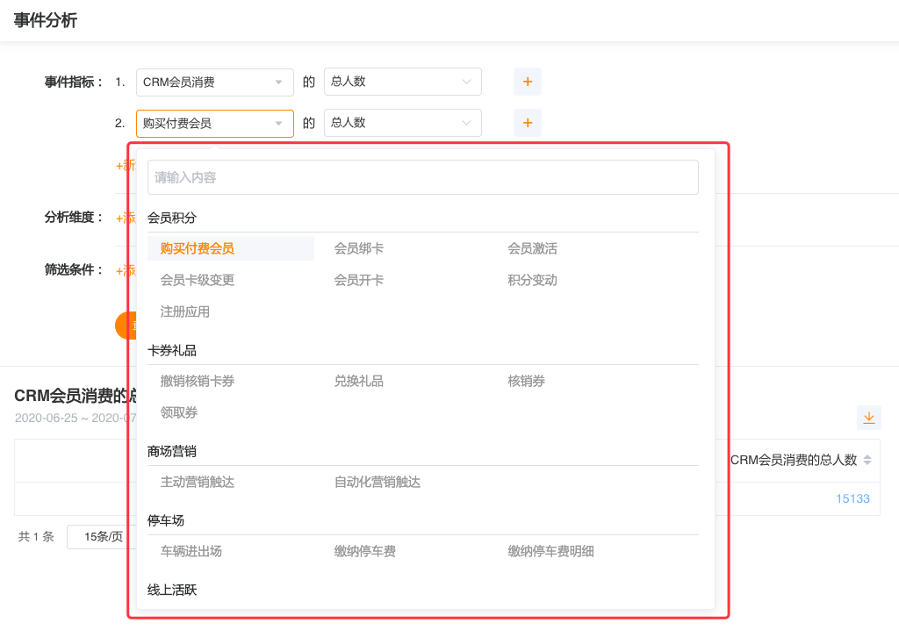The width and height of the screenshot is (899, 625).
Task: Select 会员绑卡 from the event list
Action: pyautogui.click(x=359, y=248)
